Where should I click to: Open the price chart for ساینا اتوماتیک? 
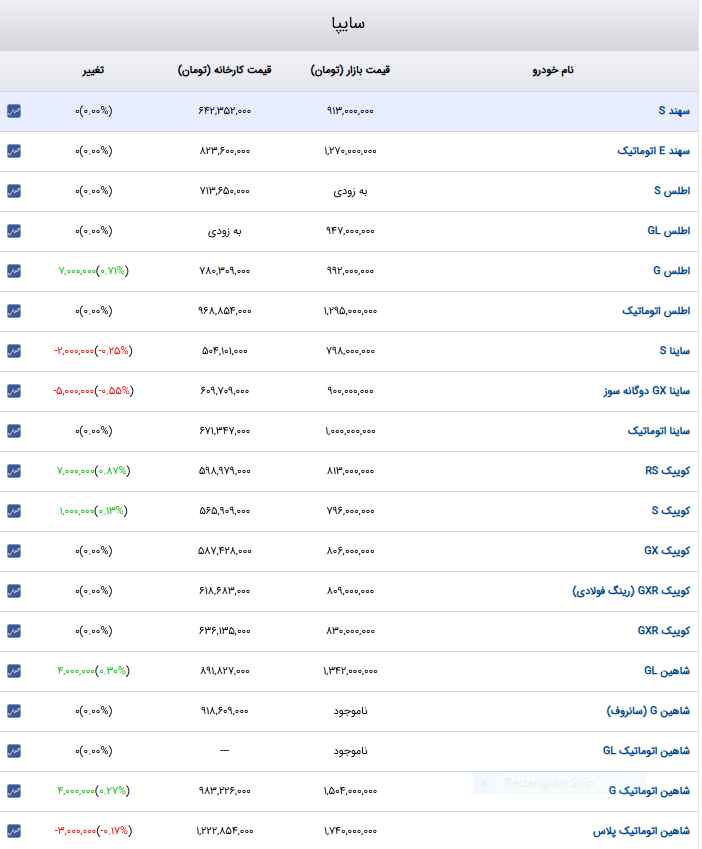(x=15, y=431)
